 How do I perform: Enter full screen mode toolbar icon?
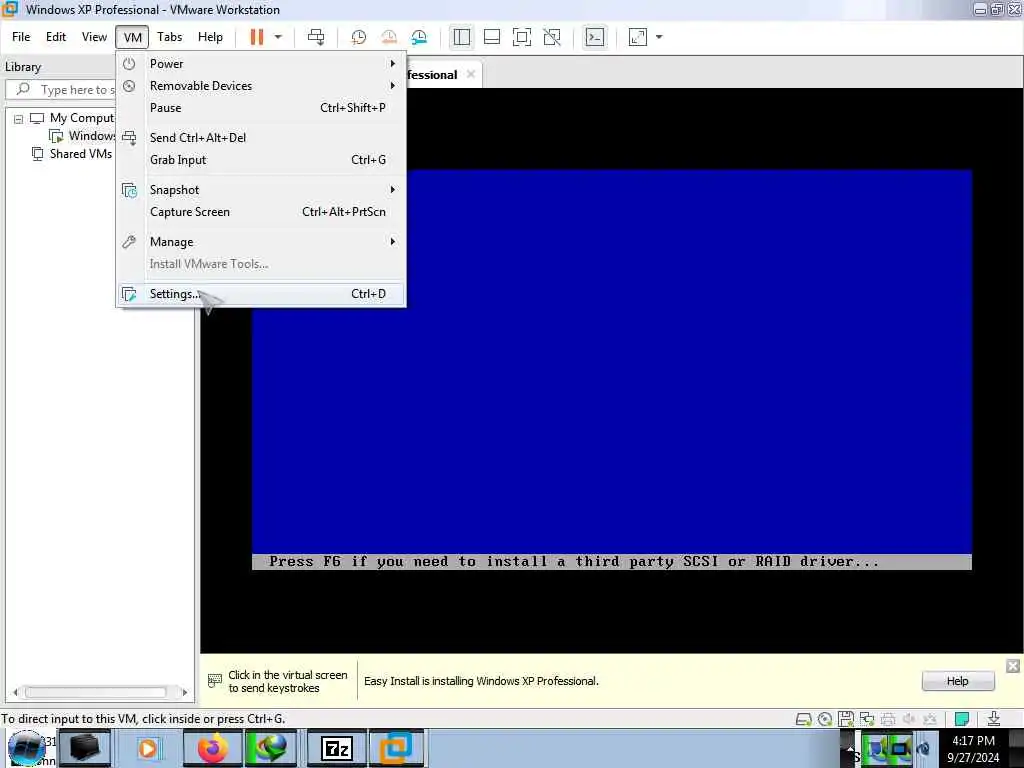pos(522,37)
